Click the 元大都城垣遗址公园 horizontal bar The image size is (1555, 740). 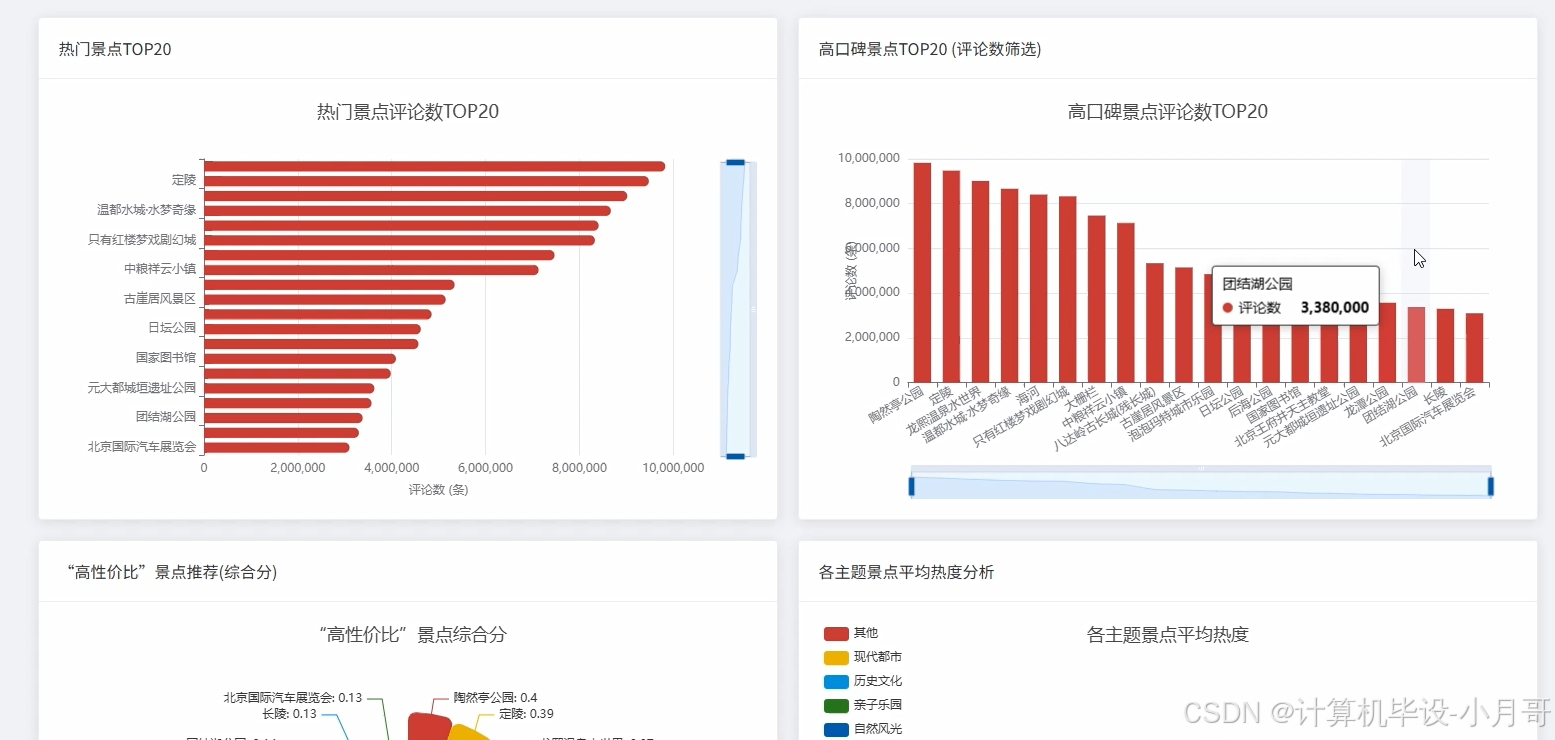pyautogui.click(x=289, y=388)
